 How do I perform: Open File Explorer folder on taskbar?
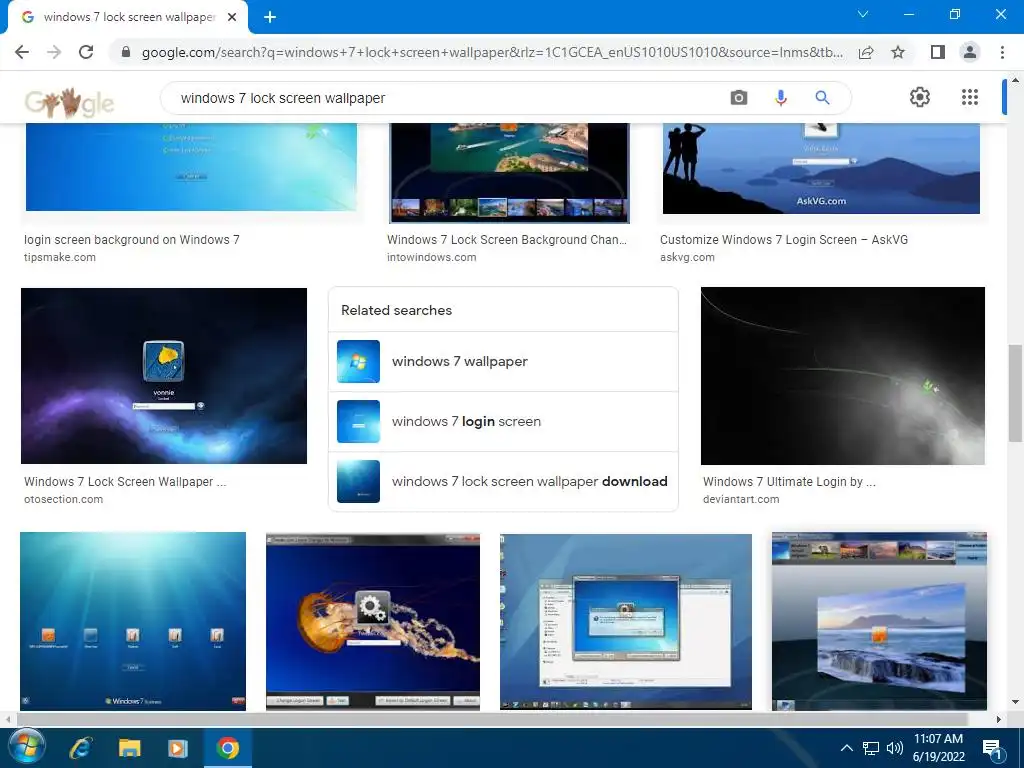pos(129,748)
